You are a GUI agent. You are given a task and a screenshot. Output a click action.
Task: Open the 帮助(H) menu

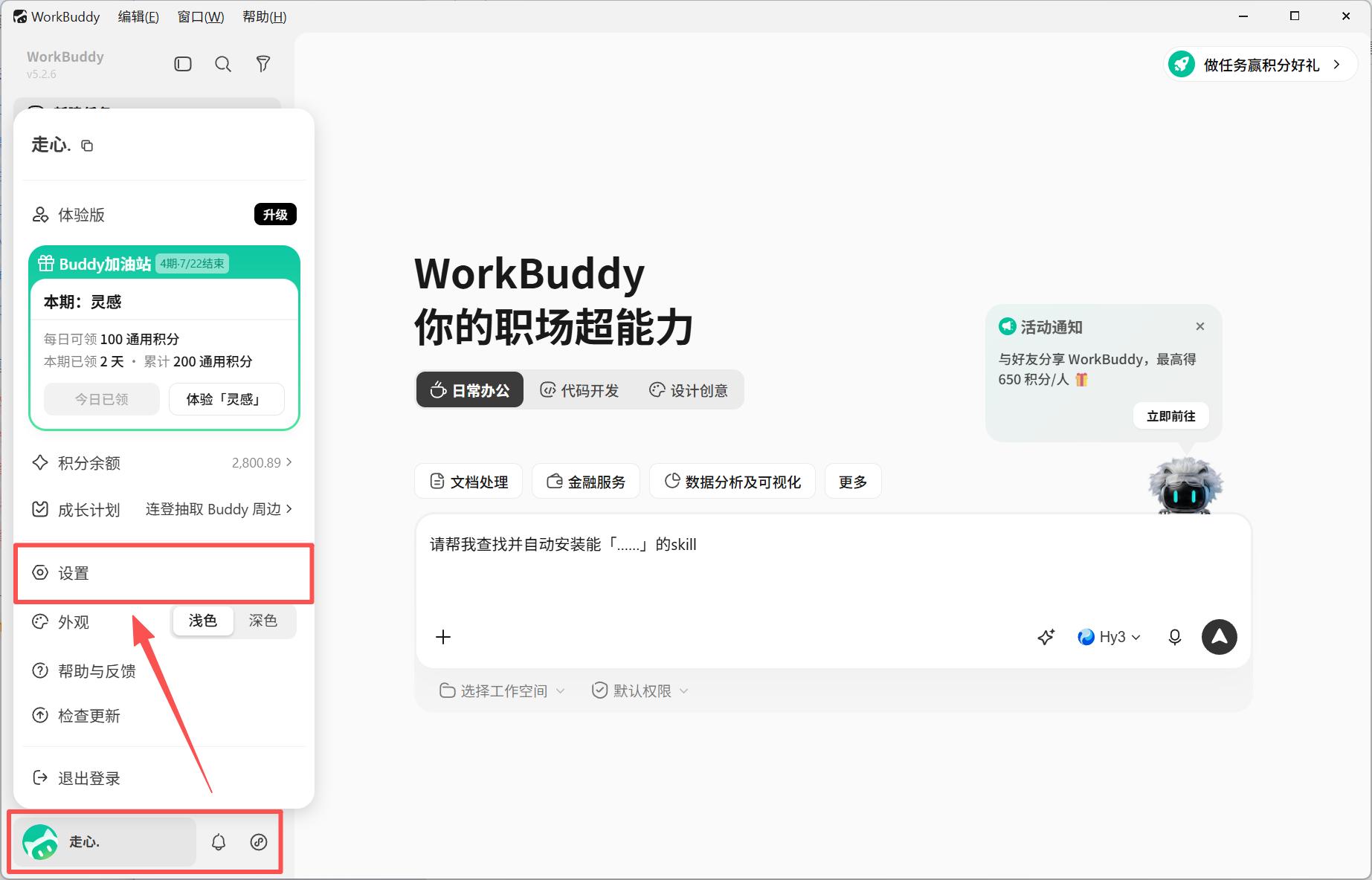(265, 16)
